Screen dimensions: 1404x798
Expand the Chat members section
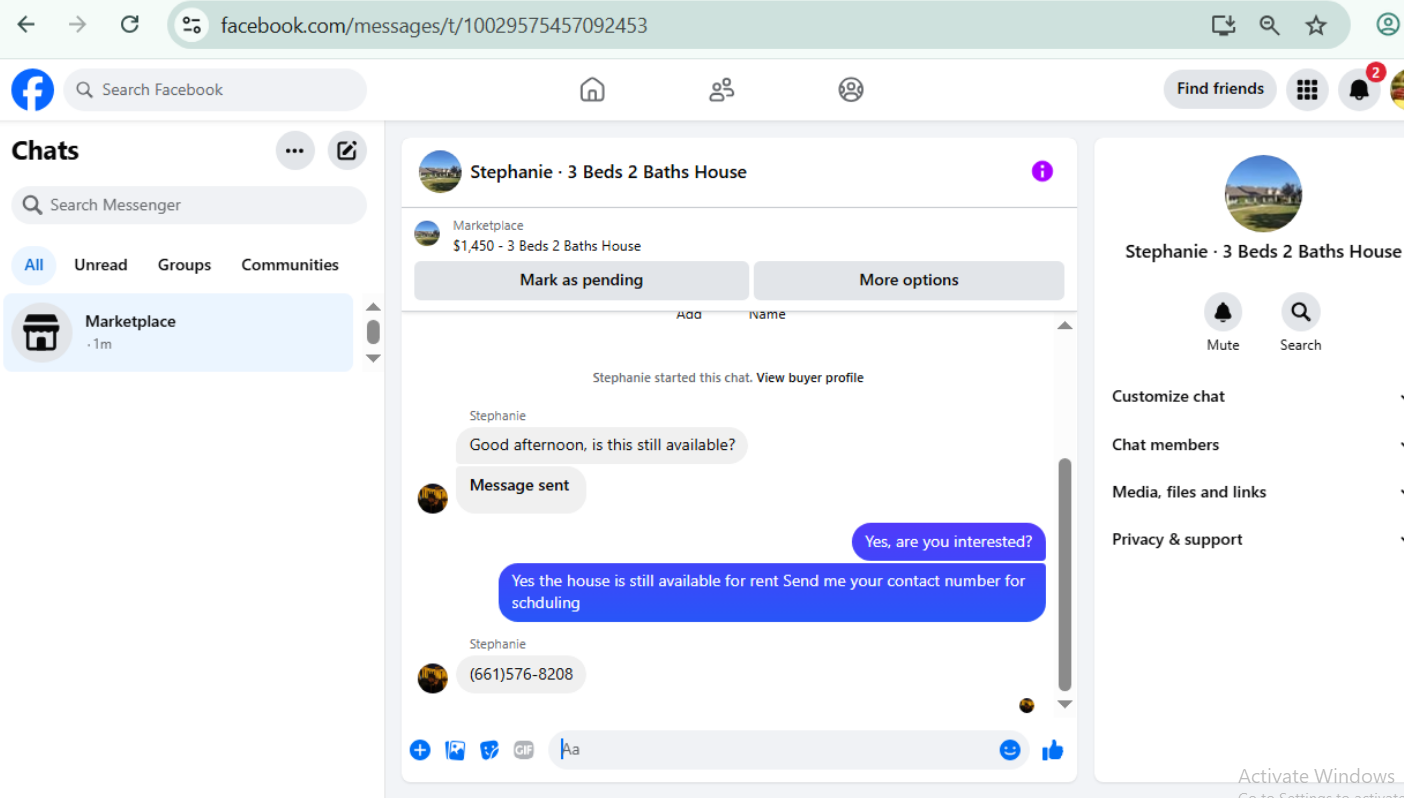[1257, 444]
